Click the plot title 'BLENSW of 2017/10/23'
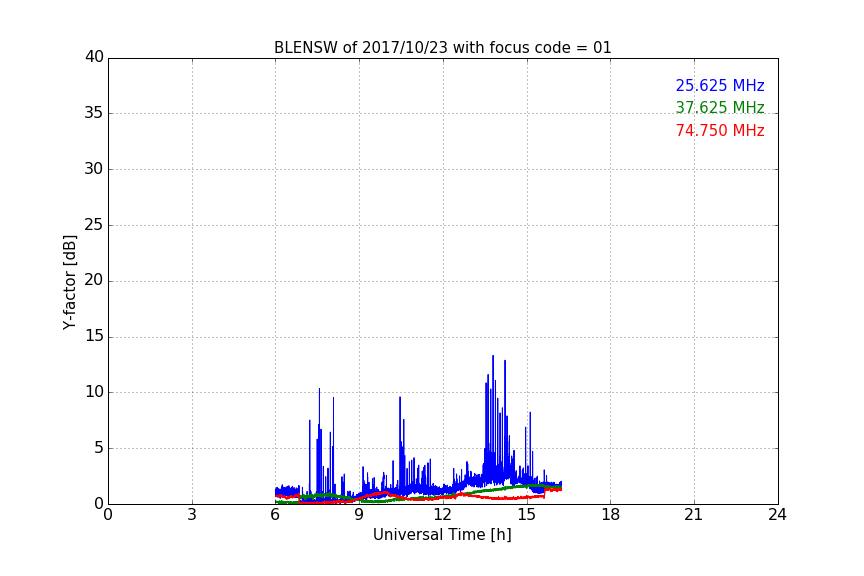Viewport: 864px width, 576px height. (x=442, y=48)
